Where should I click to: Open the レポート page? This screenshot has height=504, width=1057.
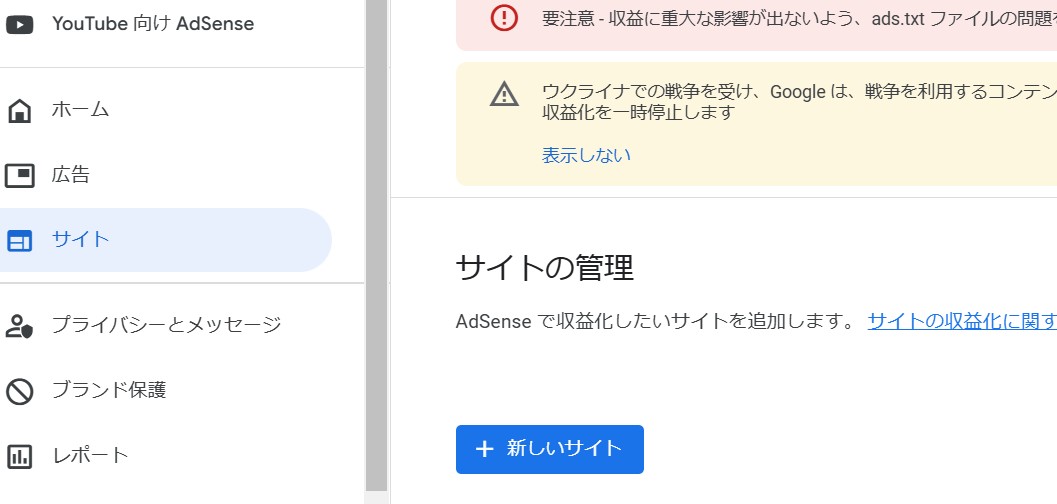(x=90, y=457)
